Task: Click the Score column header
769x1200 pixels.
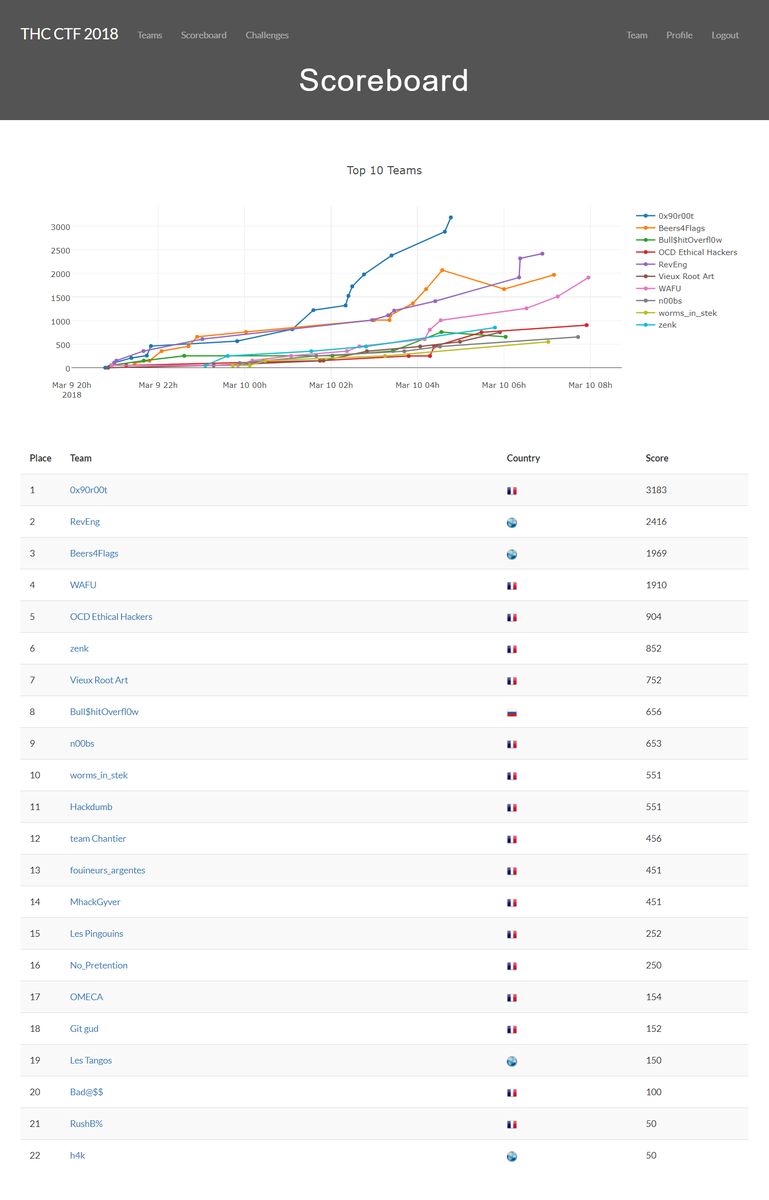Action: pos(657,458)
